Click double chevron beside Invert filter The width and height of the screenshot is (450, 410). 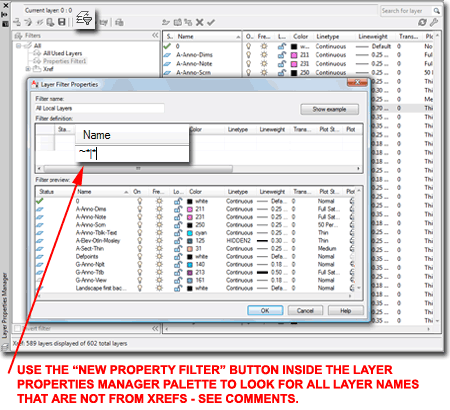[155, 328]
